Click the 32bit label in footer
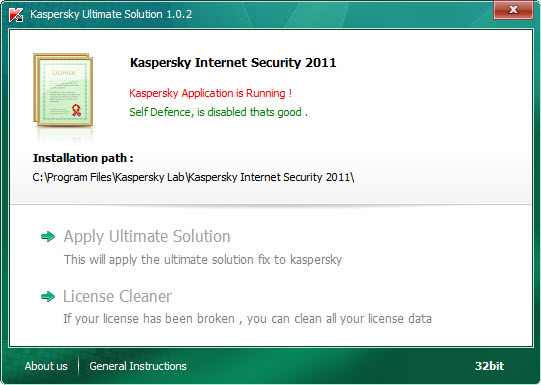Image resolution: width=541 pixels, height=385 pixels. point(489,366)
